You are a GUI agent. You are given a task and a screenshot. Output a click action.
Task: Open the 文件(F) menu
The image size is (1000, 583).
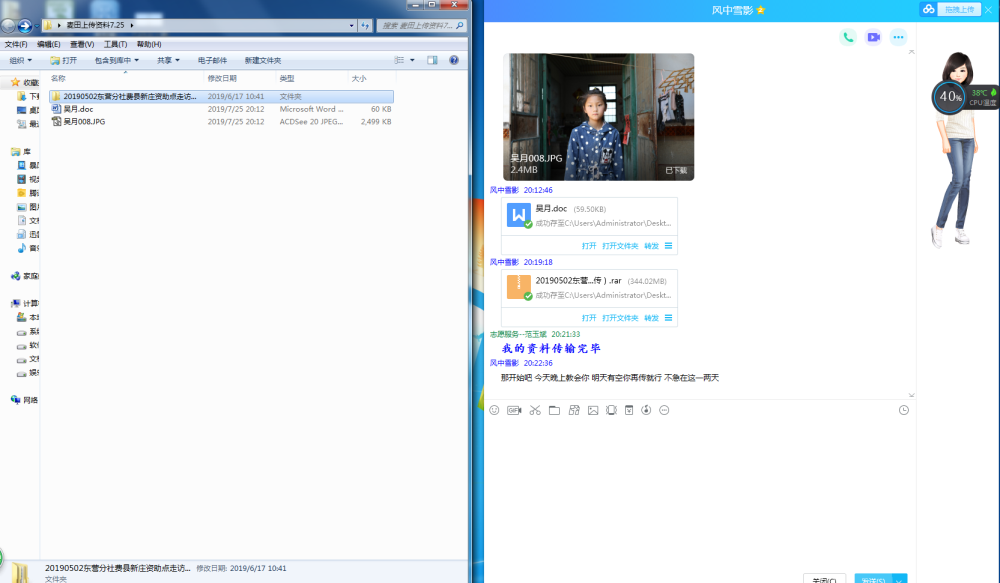point(16,44)
